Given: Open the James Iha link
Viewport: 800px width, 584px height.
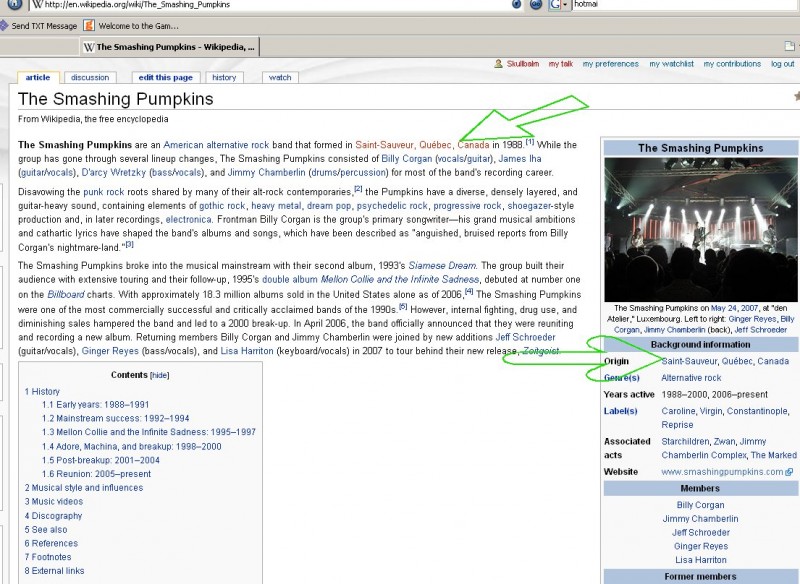Looking at the screenshot, I should [x=520, y=159].
